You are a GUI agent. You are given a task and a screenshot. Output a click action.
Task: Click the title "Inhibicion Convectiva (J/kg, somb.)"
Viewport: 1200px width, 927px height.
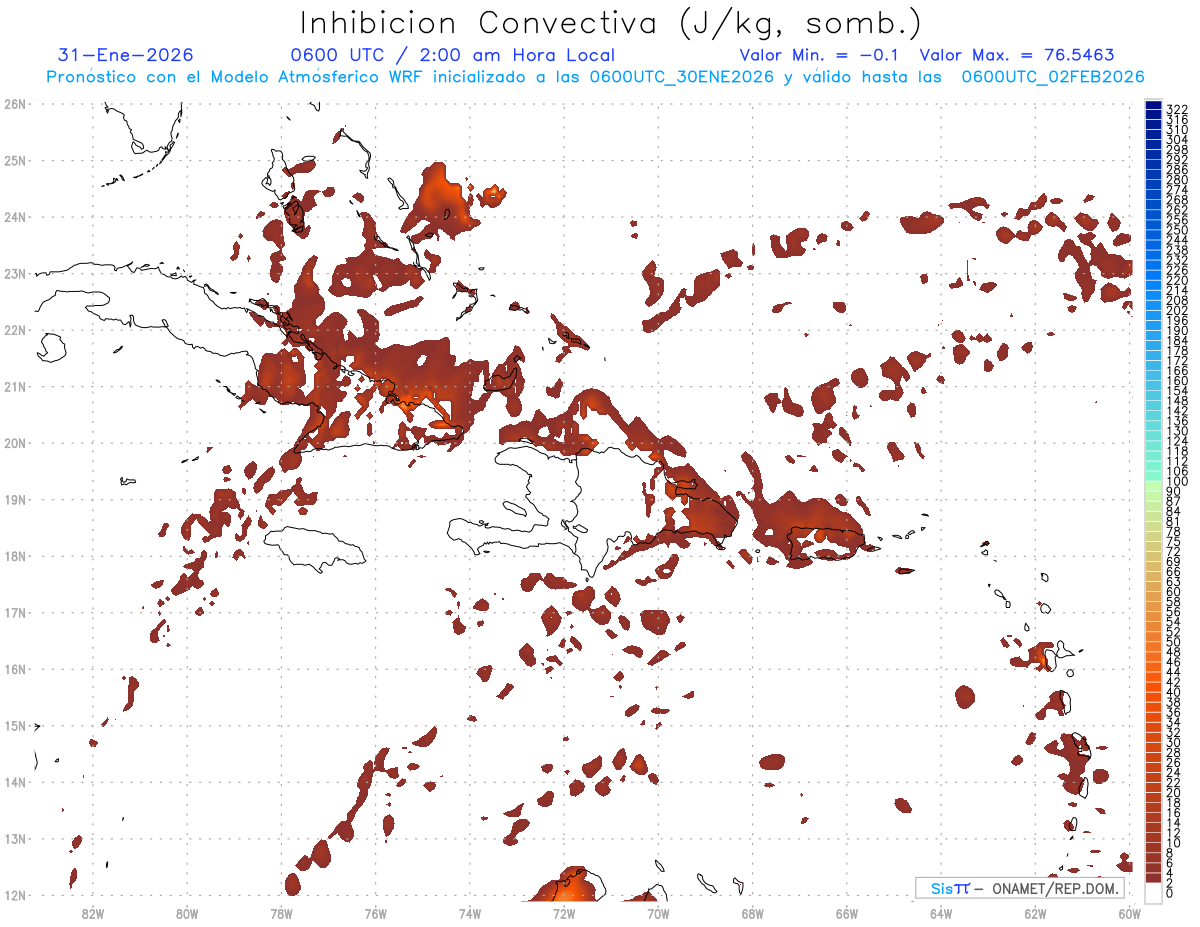pyautogui.click(x=611, y=23)
